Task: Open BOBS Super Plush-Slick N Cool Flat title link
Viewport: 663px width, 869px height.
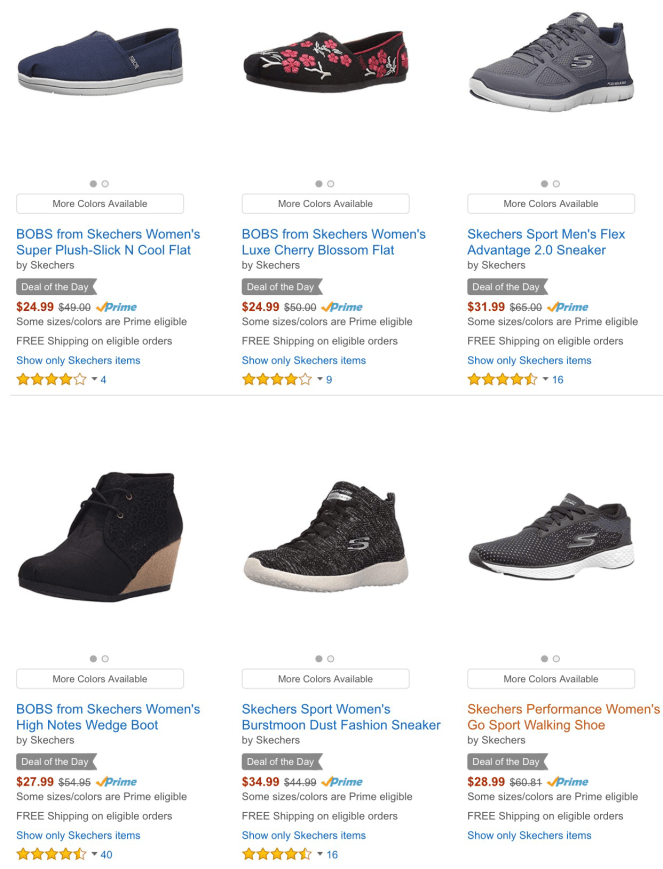Action: pyautogui.click(x=108, y=242)
